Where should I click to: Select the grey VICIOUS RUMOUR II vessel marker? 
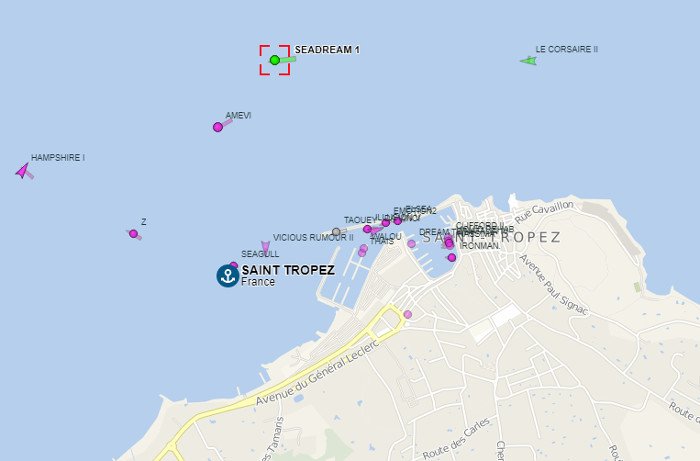click(x=336, y=232)
